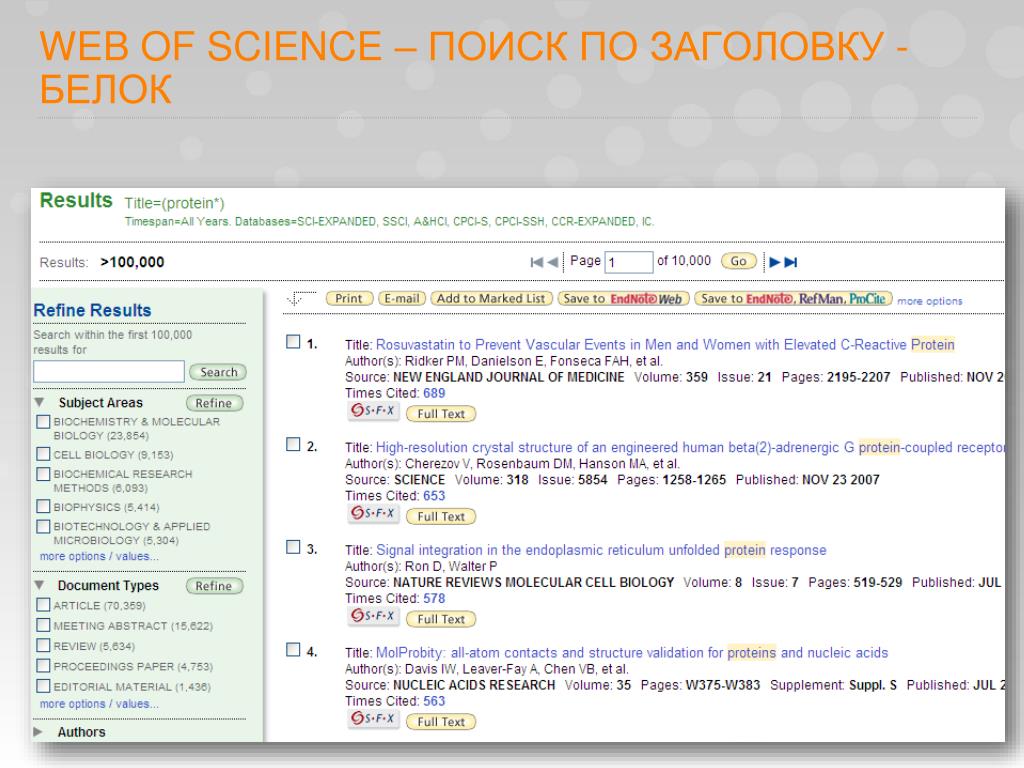The width and height of the screenshot is (1024, 768).
Task: Tick Article document type
Action: coord(43,605)
